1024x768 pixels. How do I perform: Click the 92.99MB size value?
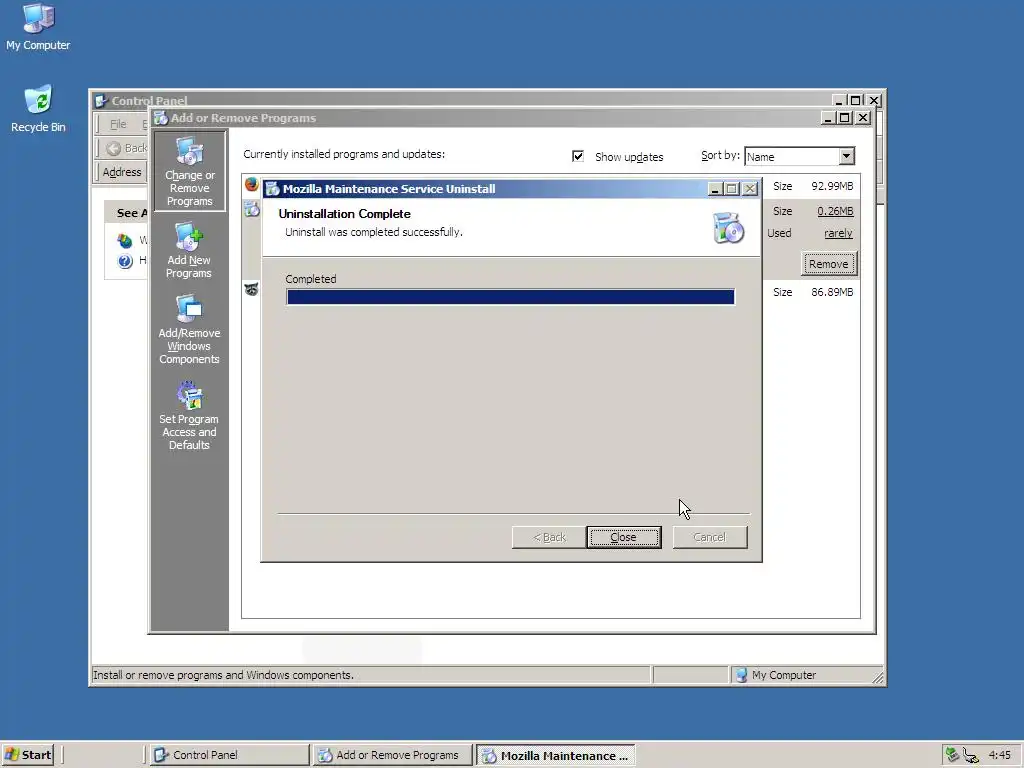(832, 186)
